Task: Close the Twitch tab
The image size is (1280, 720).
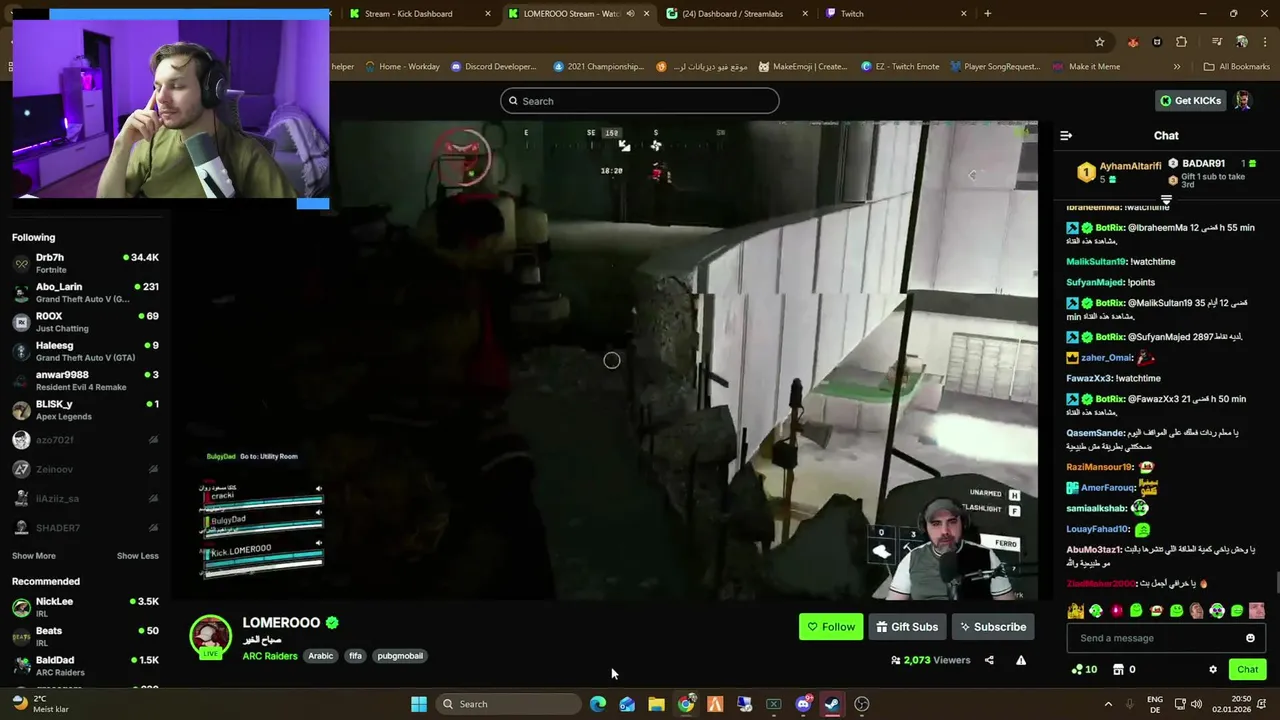Action: point(964,14)
